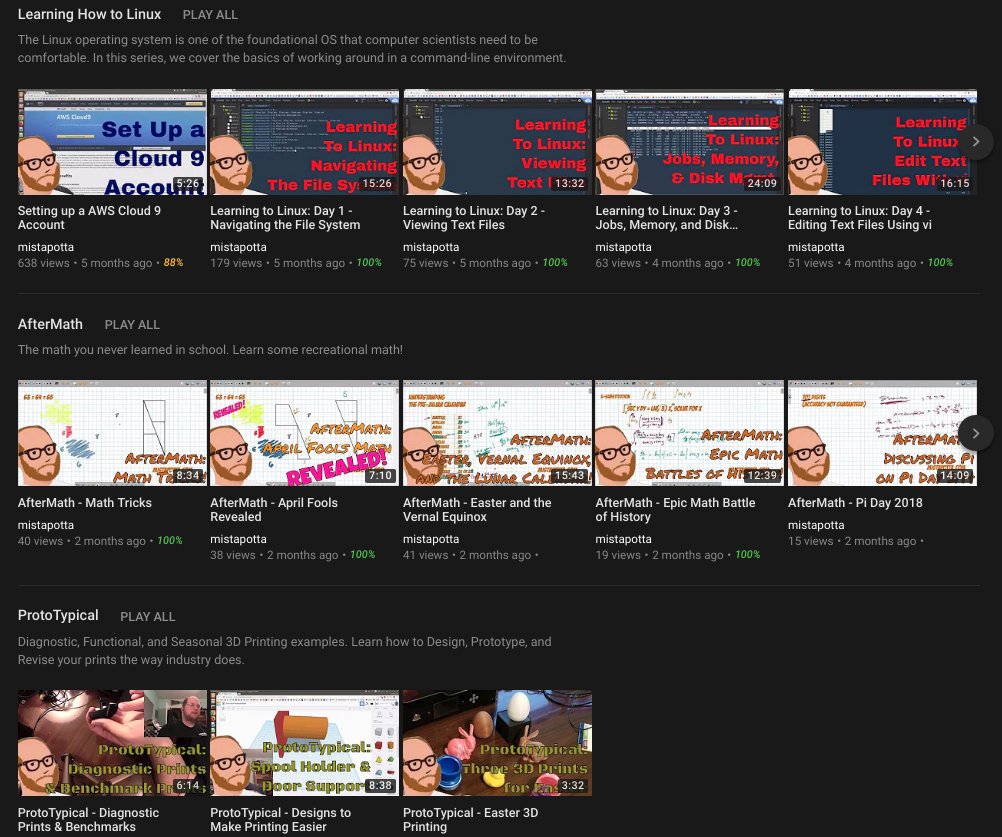Viewport: 1002px width, 837px height.
Task: Click title ProtoTypical - Designs to Make Printing Easier
Action: pyautogui.click(x=281, y=820)
